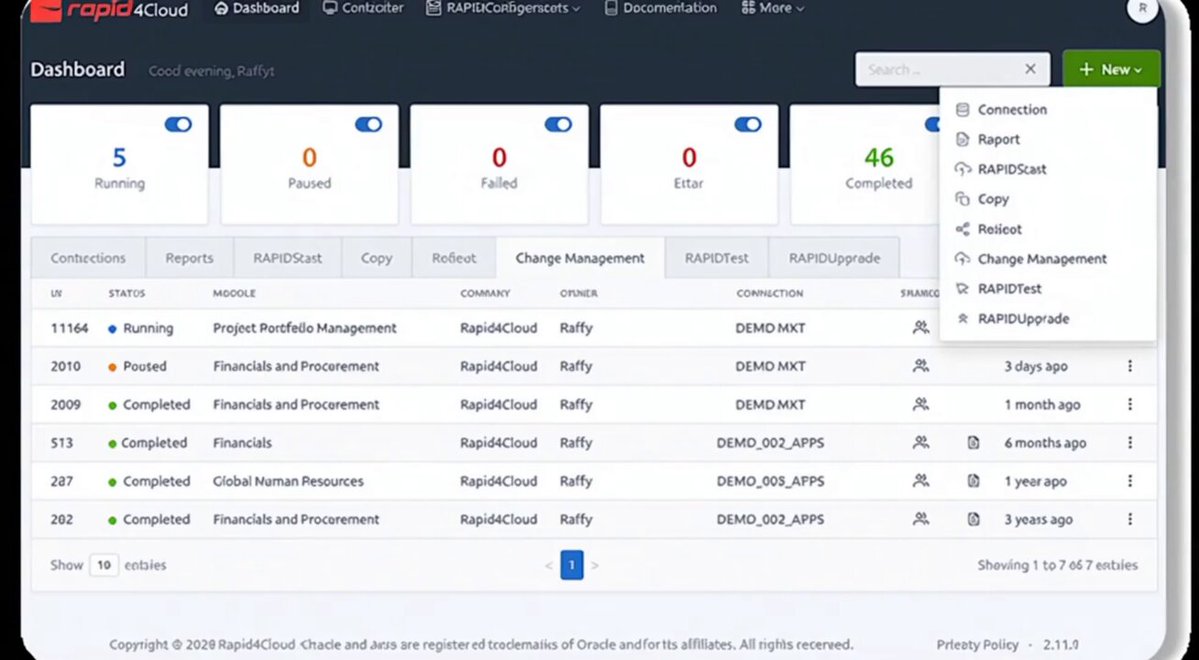Click shared users icon for row 11164
1199x660 pixels.
[921, 327]
